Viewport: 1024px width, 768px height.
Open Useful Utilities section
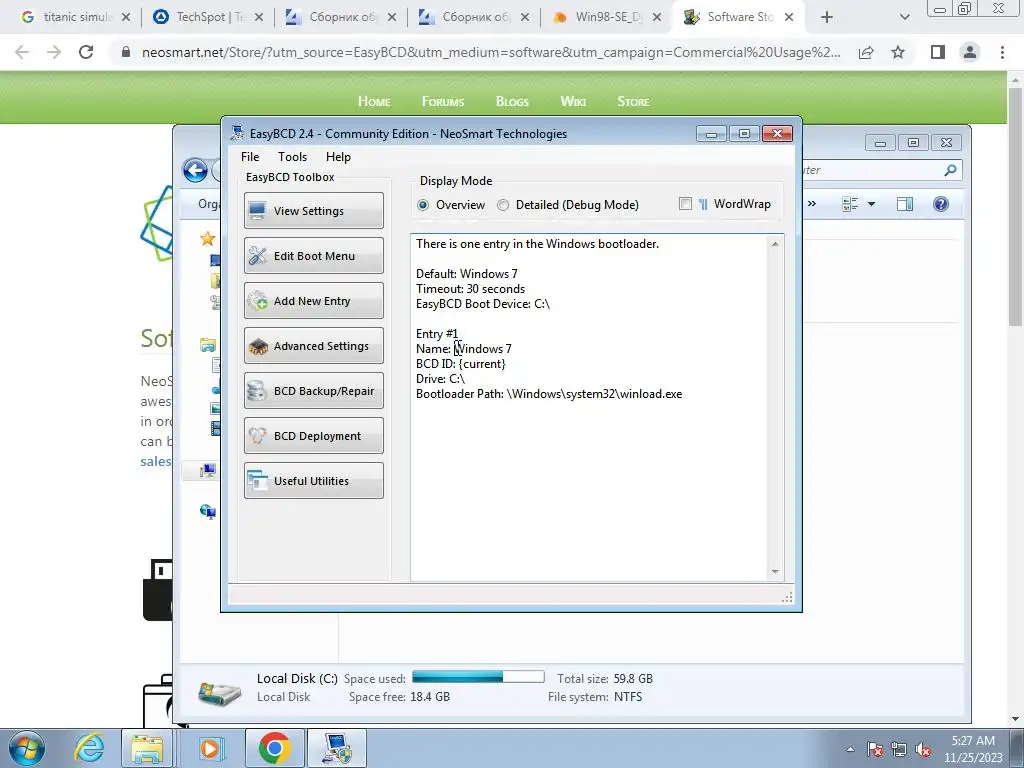tap(313, 481)
